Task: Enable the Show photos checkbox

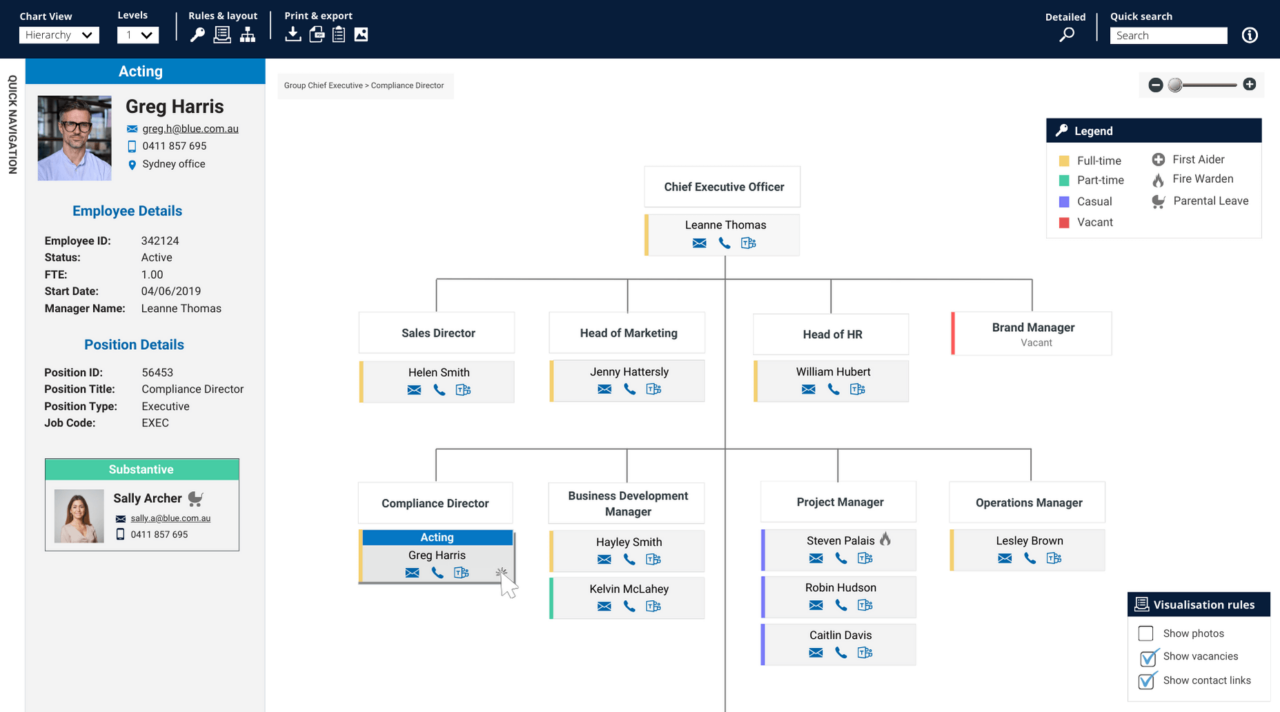Action: coord(1145,633)
